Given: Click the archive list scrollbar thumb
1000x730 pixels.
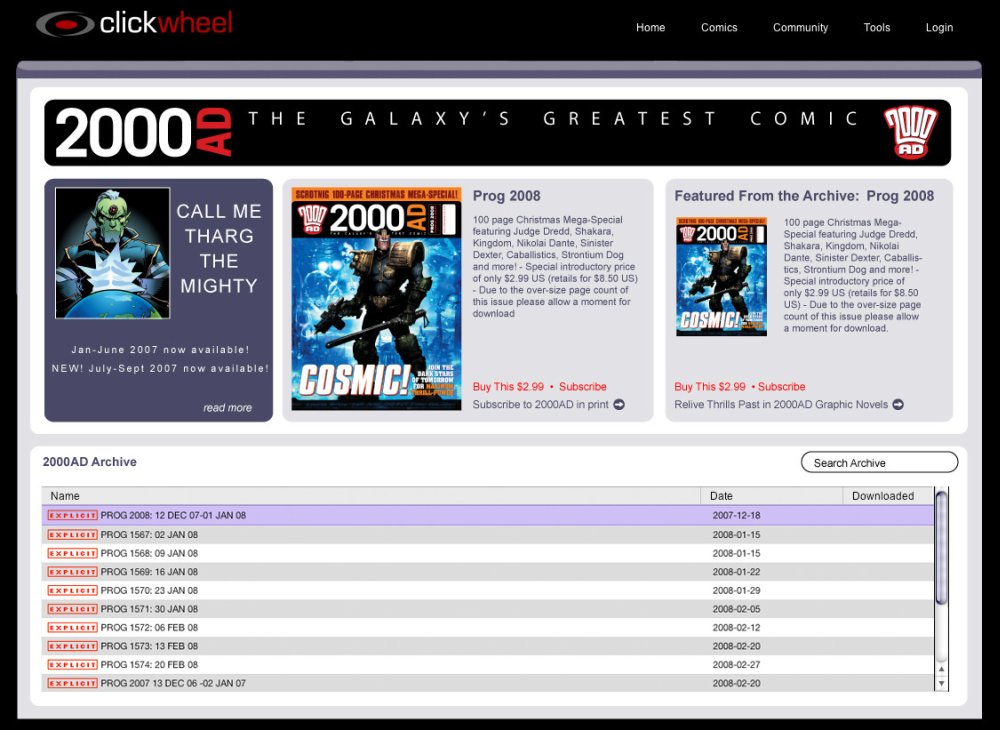Looking at the screenshot, I should point(941,548).
